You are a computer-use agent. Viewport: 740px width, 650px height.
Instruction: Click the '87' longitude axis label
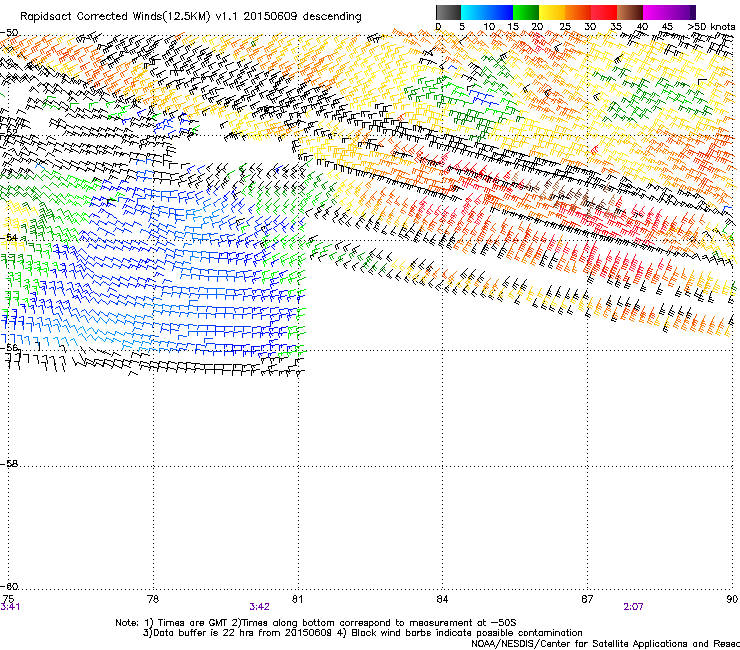click(x=587, y=599)
